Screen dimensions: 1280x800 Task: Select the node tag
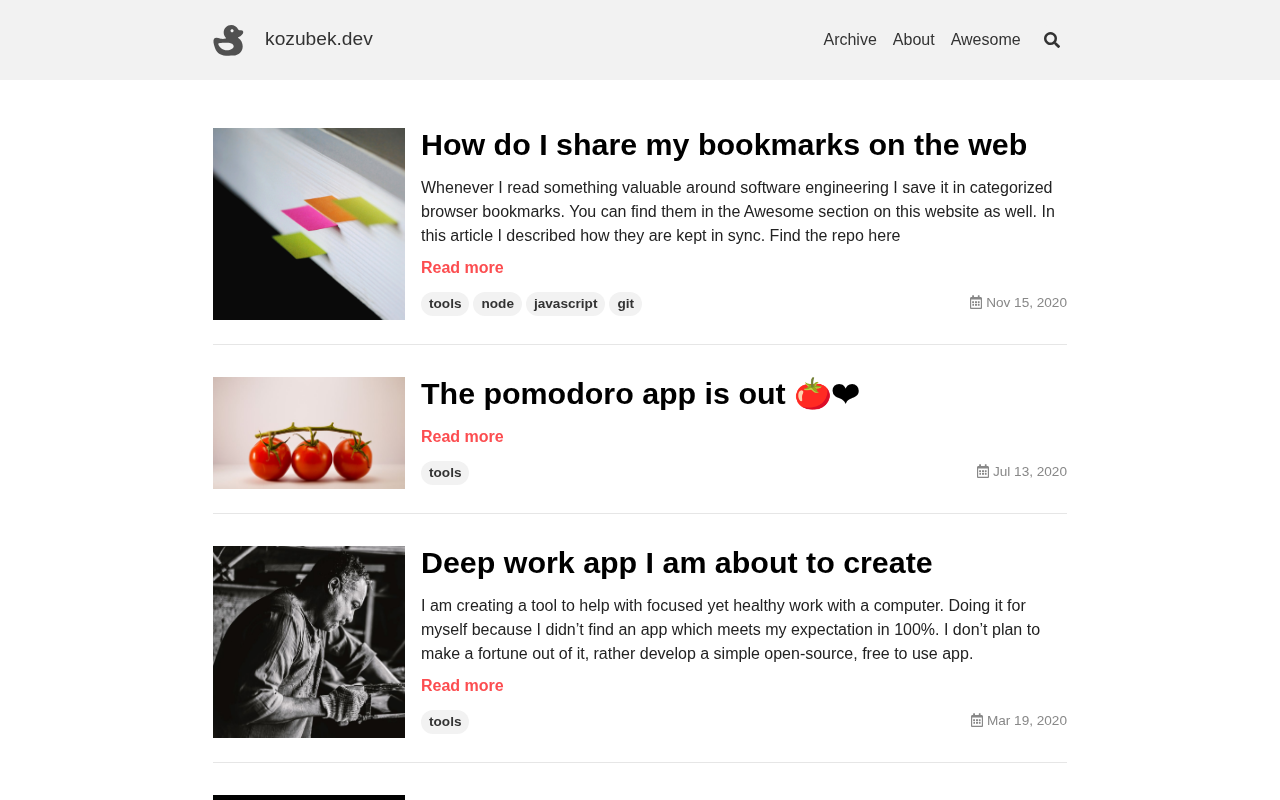pos(497,304)
